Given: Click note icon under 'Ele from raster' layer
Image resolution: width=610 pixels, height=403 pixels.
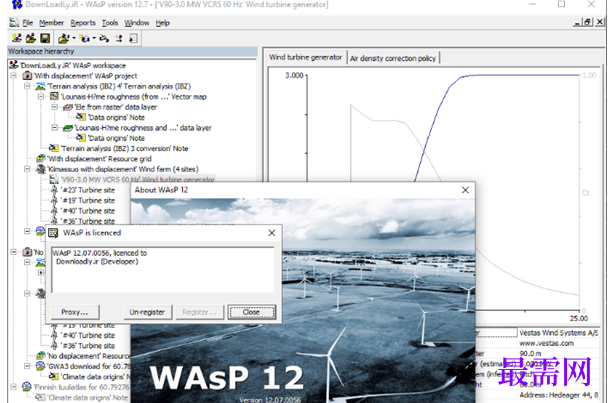Looking at the screenshot, I should point(81,117).
